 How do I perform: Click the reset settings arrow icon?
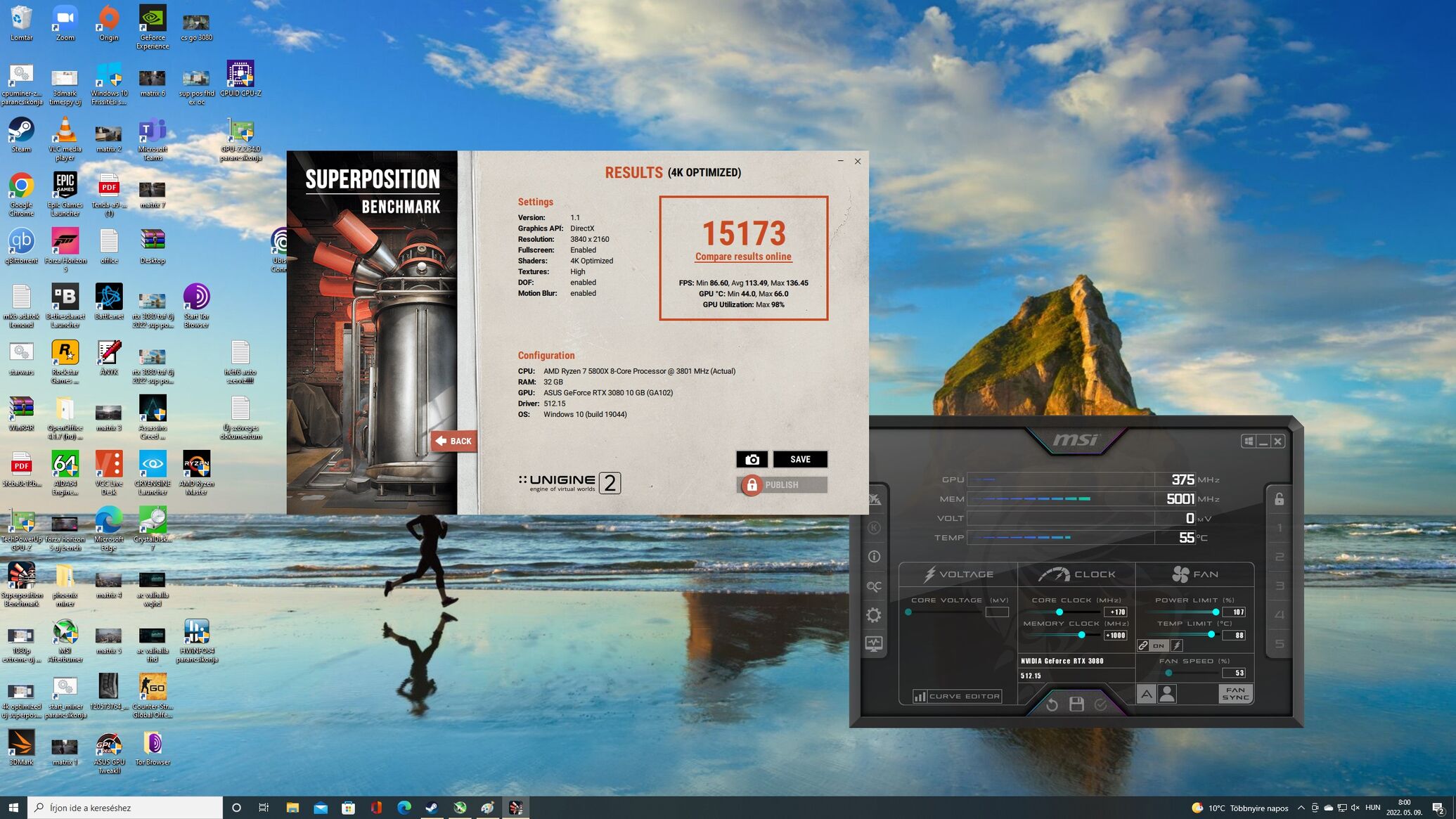click(1052, 704)
